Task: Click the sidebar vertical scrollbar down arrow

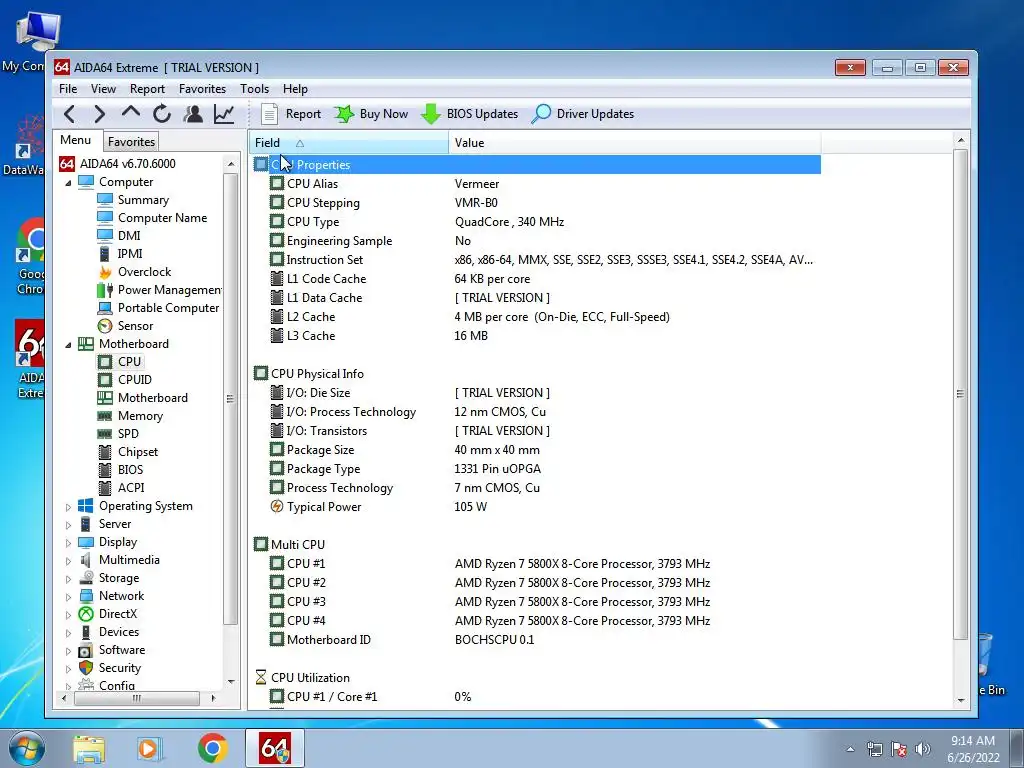Action: 231,682
